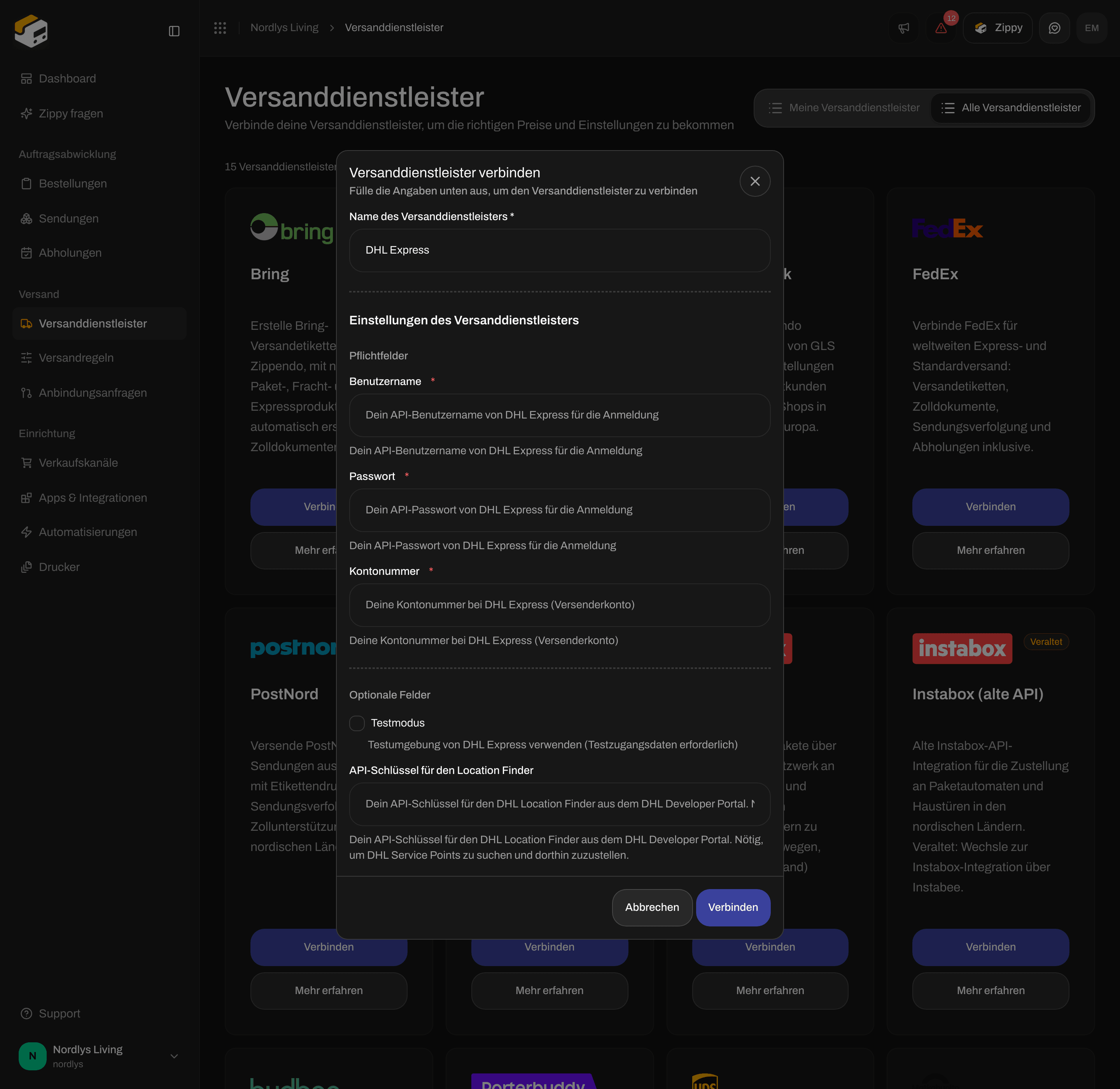Open Abholungen page
The image size is (1120, 1089).
tap(100, 253)
